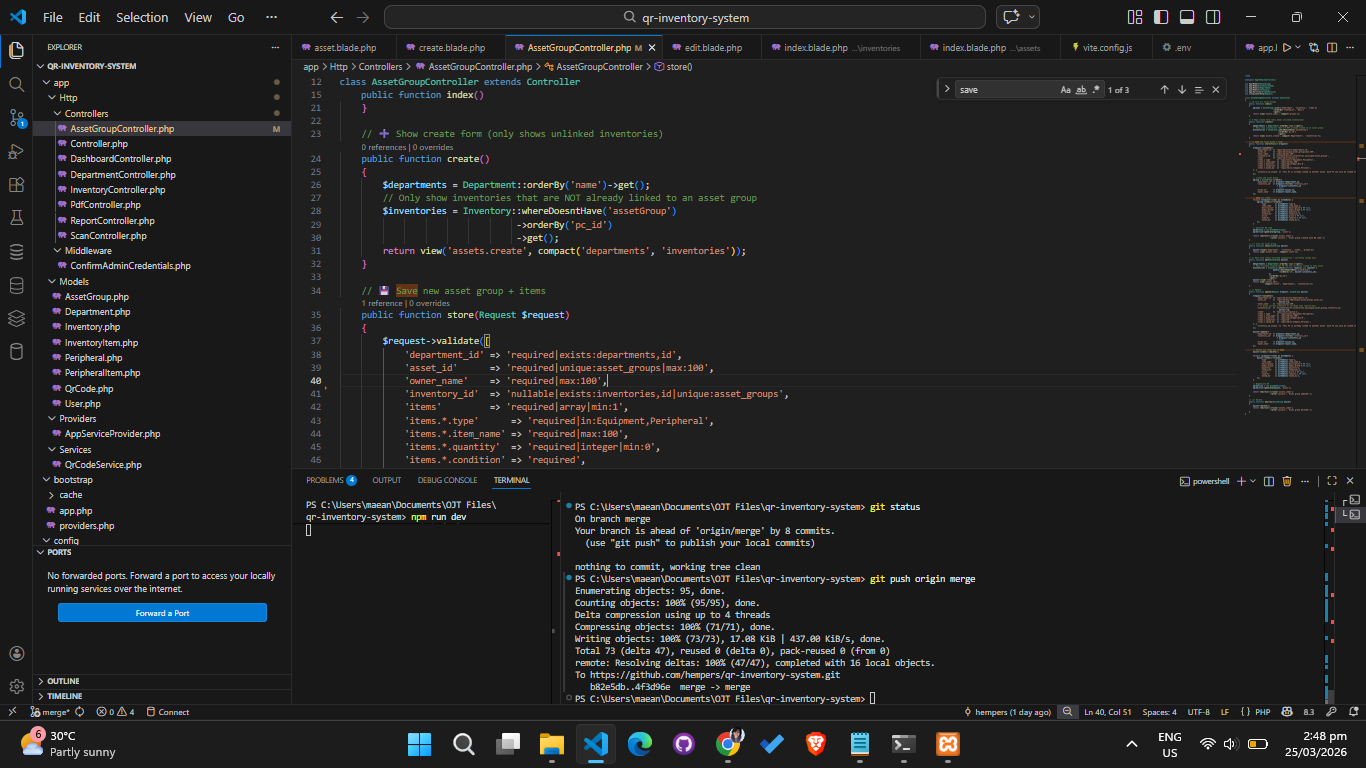This screenshot has width=1366, height=768.
Task: Switch to the vite.config.js tab
Action: pyautogui.click(x=1107, y=47)
